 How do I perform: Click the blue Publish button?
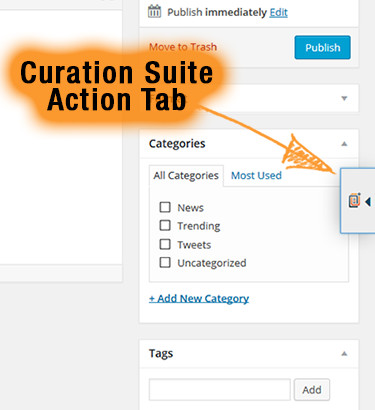click(x=322, y=47)
